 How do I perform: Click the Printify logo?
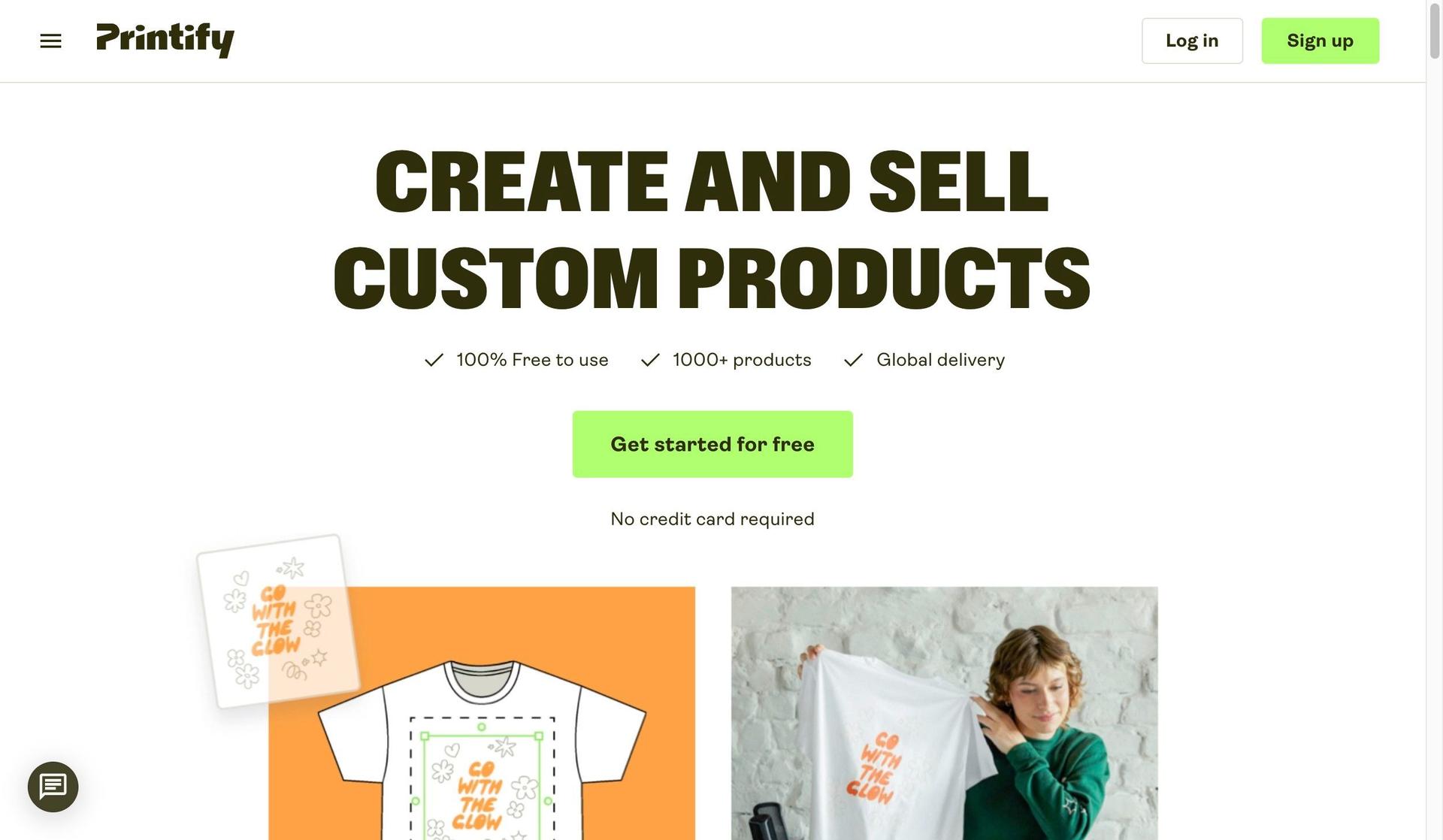click(165, 40)
